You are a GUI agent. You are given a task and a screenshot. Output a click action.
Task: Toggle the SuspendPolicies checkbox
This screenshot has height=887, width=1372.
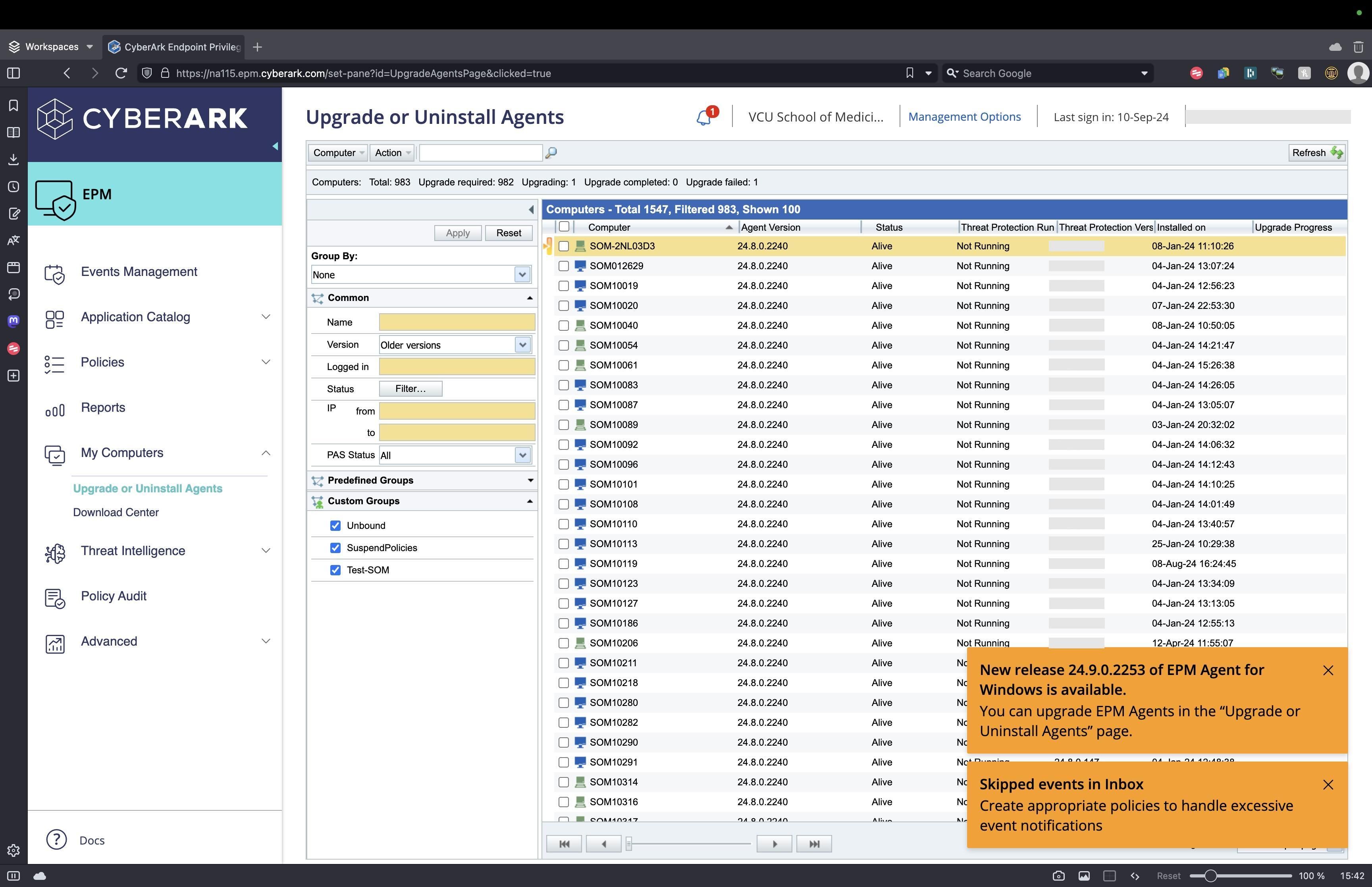335,548
